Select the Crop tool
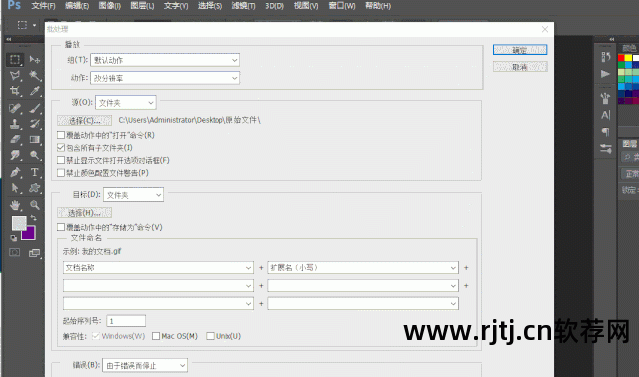This screenshot has width=639, height=377. tap(15, 91)
